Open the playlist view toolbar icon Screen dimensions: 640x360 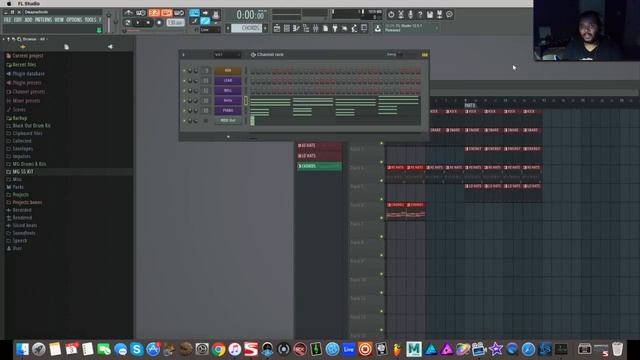[277, 28]
